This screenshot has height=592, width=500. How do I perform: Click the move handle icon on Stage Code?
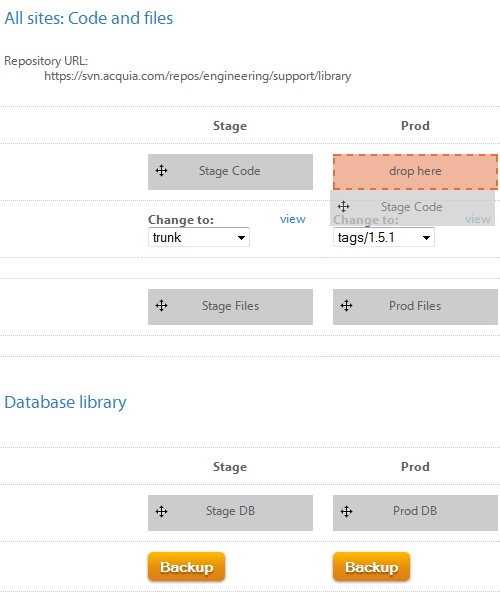pos(162,171)
